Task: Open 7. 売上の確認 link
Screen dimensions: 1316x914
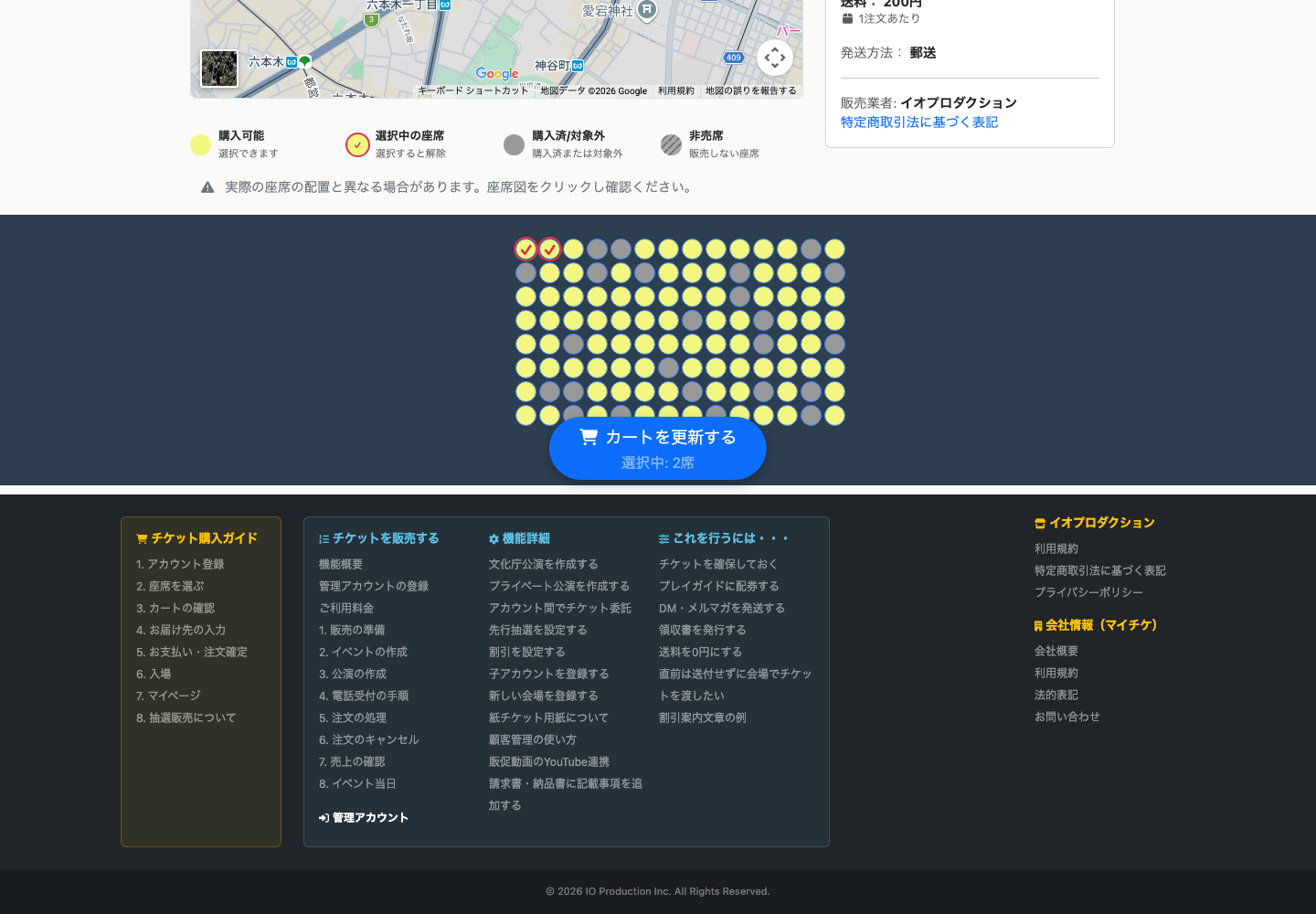Action: [352, 762]
